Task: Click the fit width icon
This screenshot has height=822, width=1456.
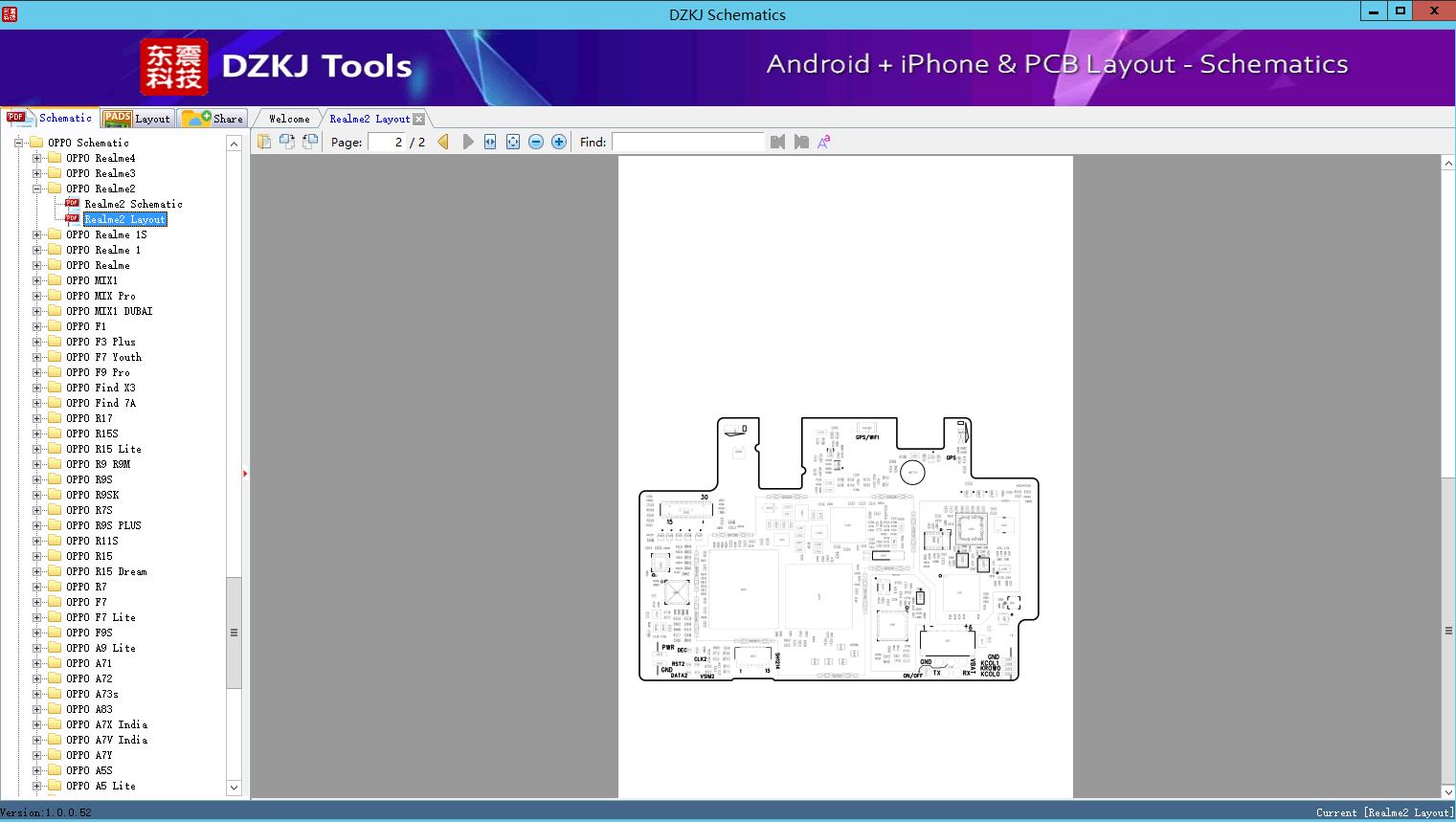Action: coord(490,142)
